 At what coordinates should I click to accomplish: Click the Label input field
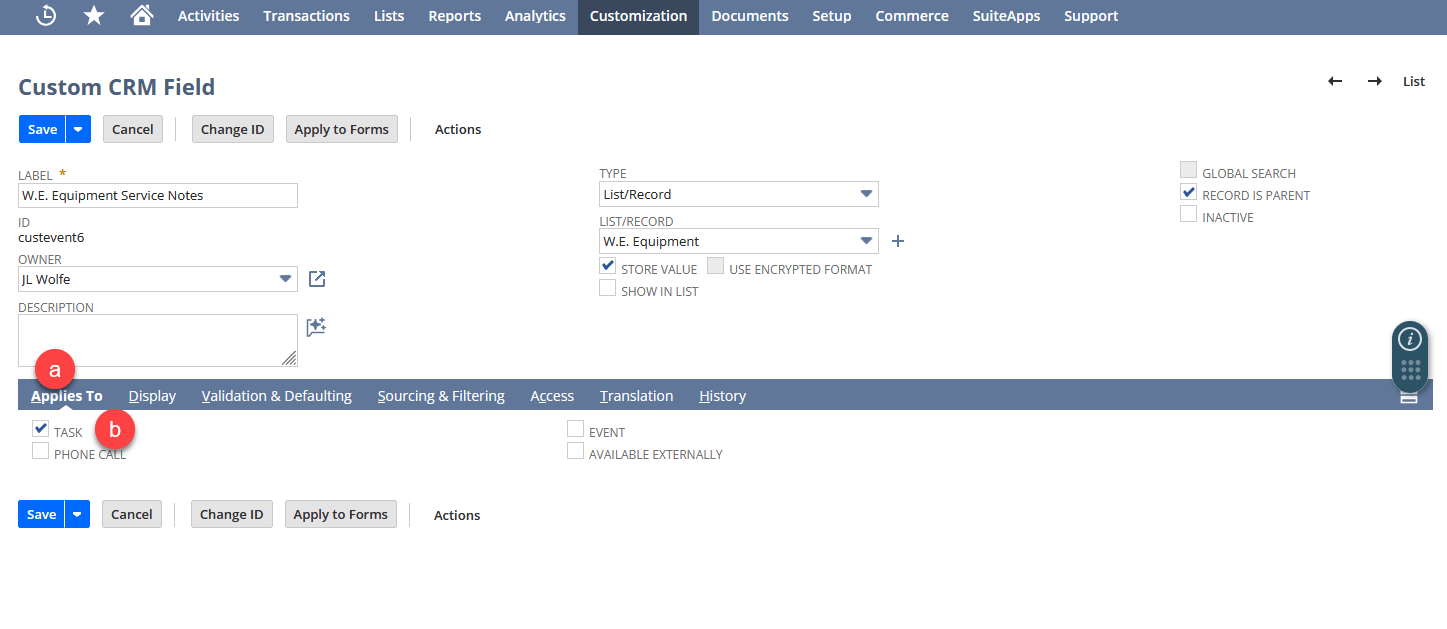click(158, 195)
